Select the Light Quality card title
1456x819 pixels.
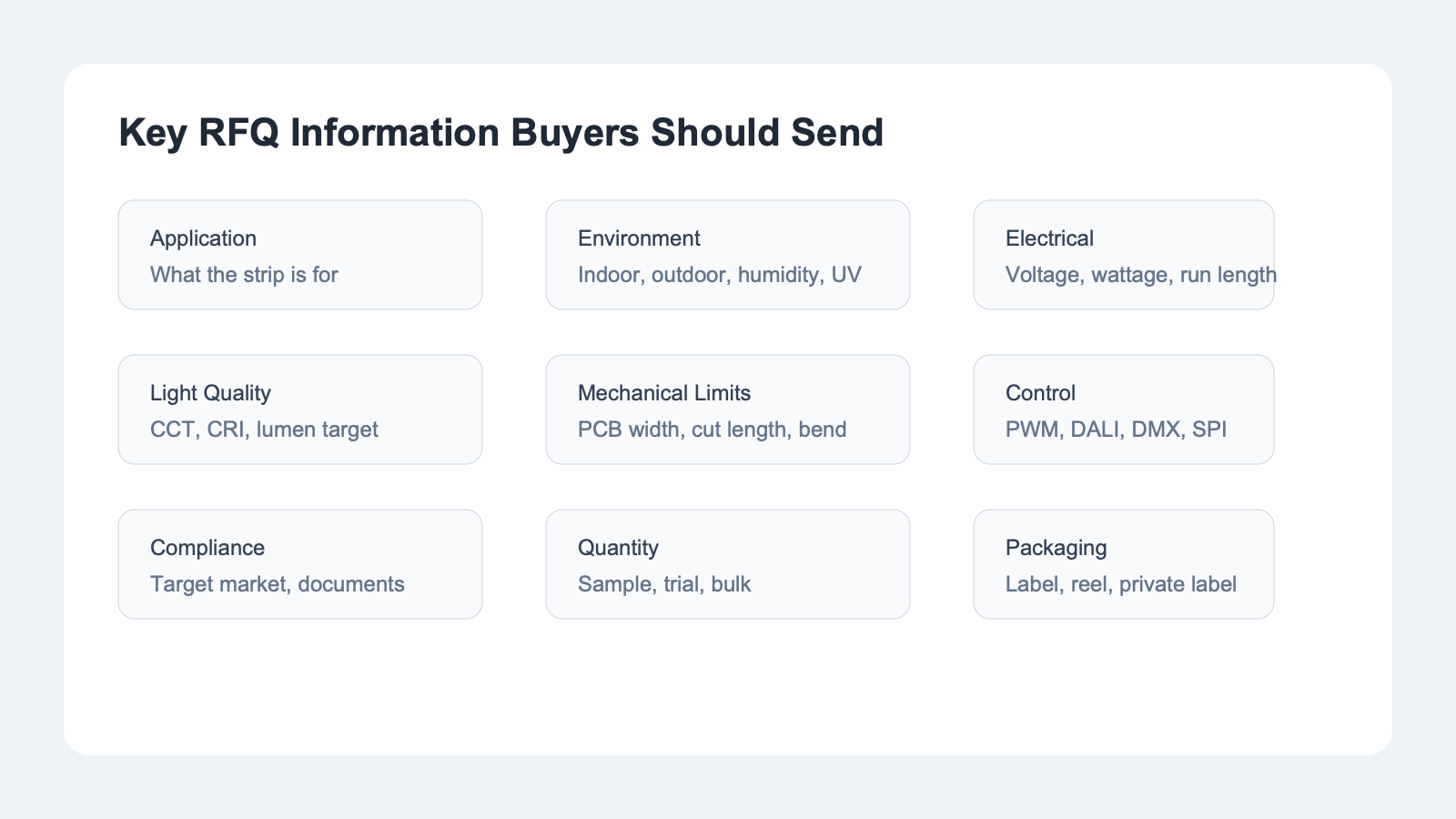pyautogui.click(x=210, y=393)
